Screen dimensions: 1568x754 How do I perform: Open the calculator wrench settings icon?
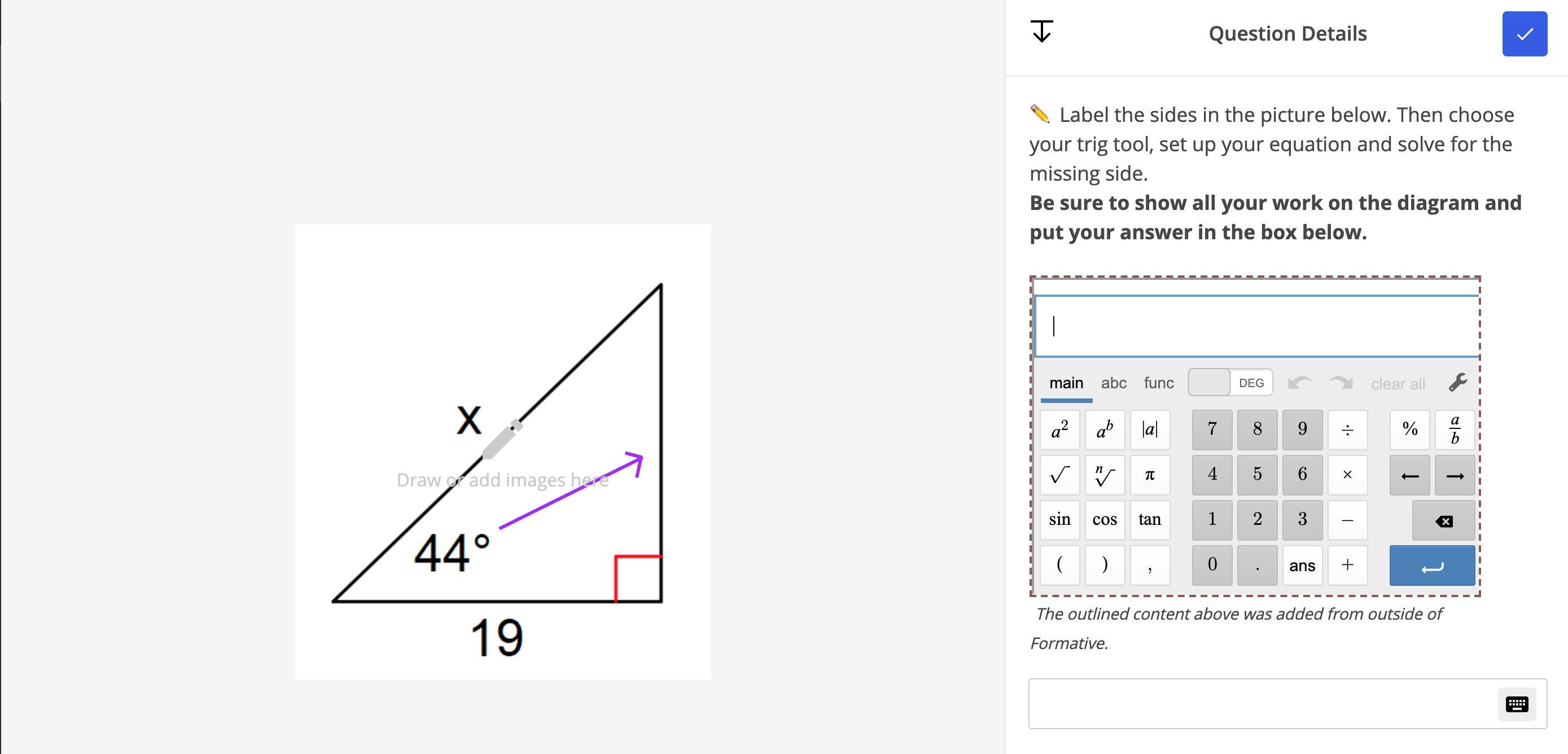pyautogui.click(x=1458, y=383)
